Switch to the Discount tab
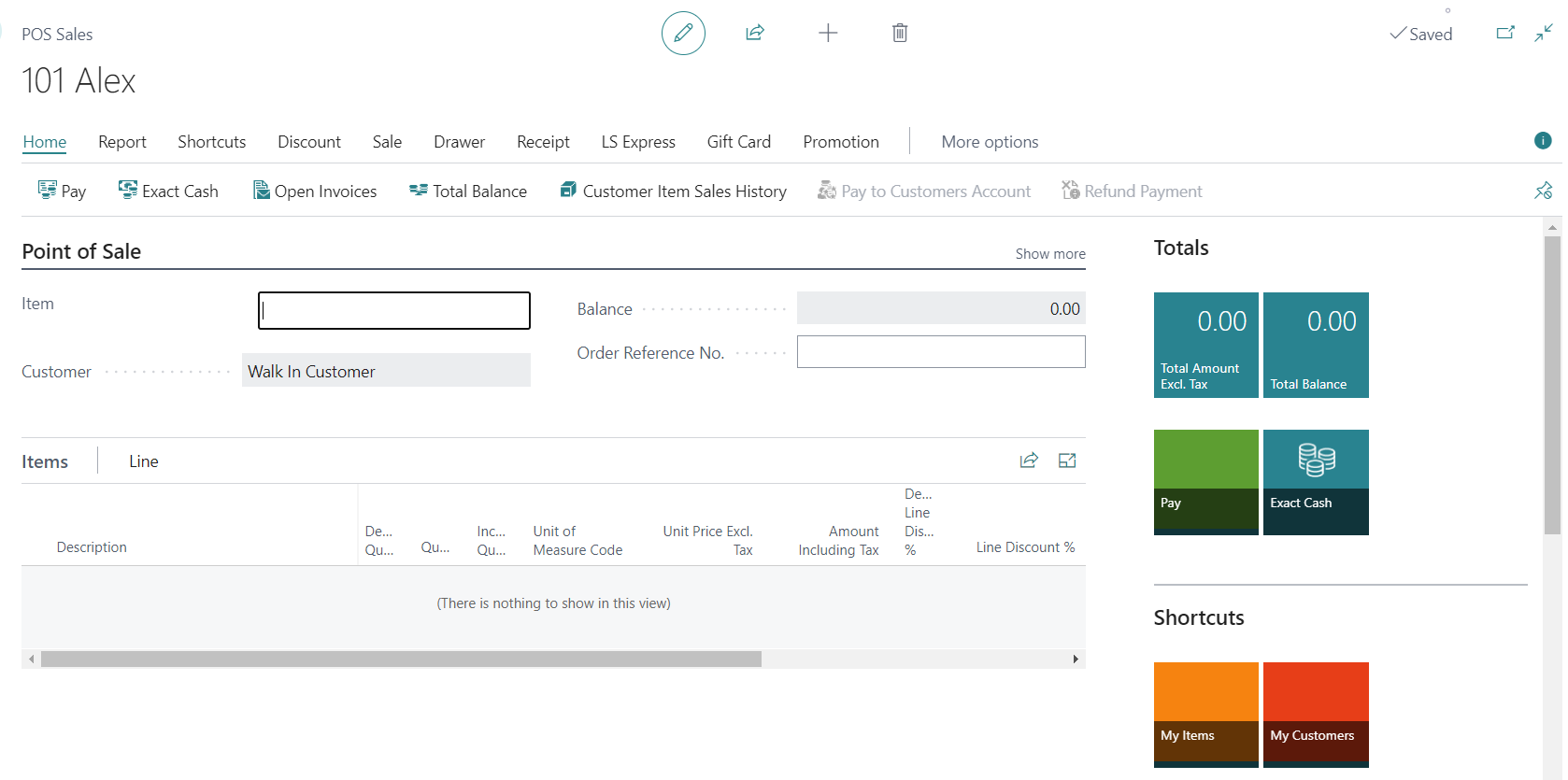The height and width of the screenshot is (780, 1568). 309,142
